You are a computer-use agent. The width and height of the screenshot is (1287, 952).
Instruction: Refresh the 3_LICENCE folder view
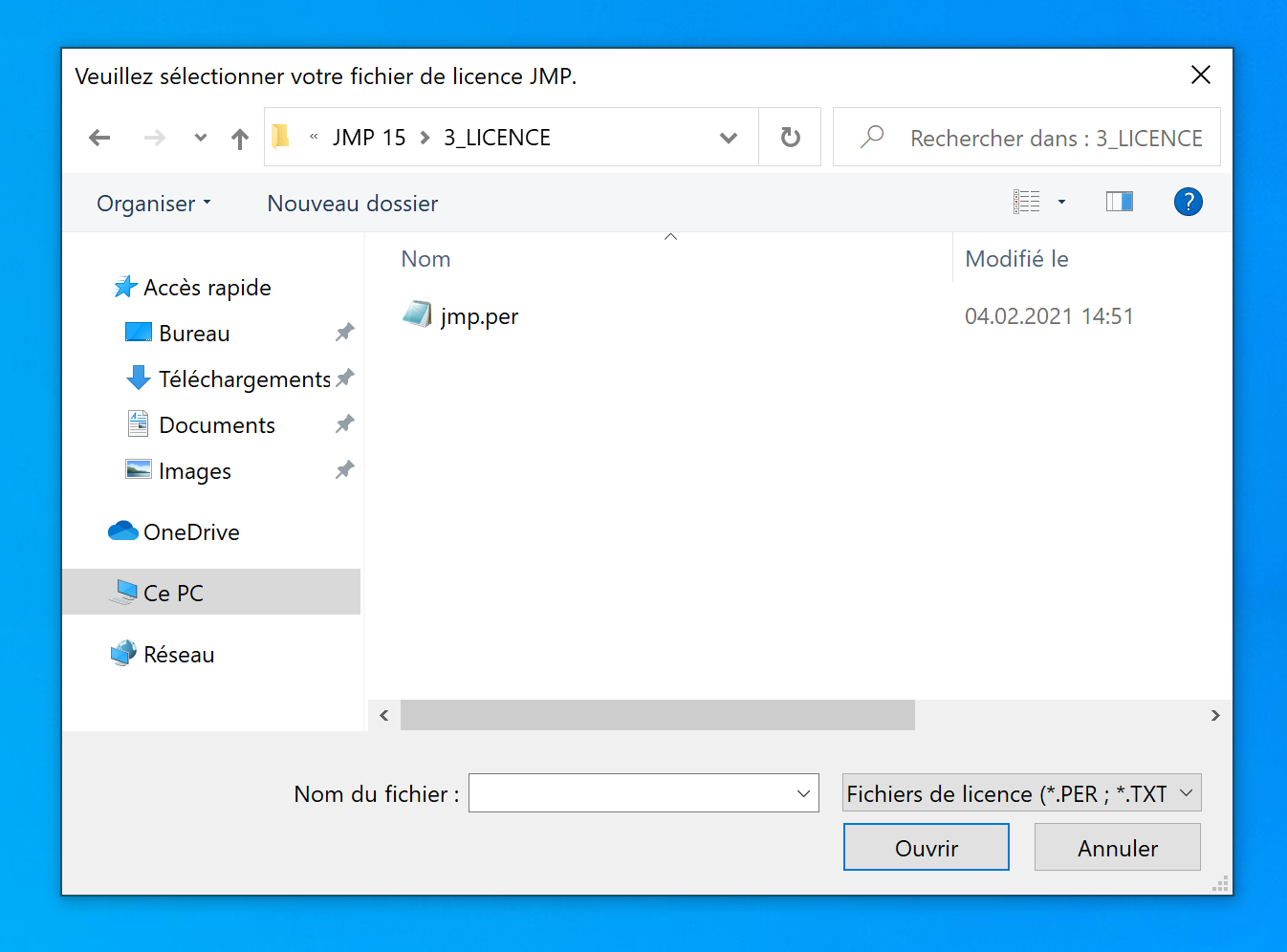(x=790, y=138)
